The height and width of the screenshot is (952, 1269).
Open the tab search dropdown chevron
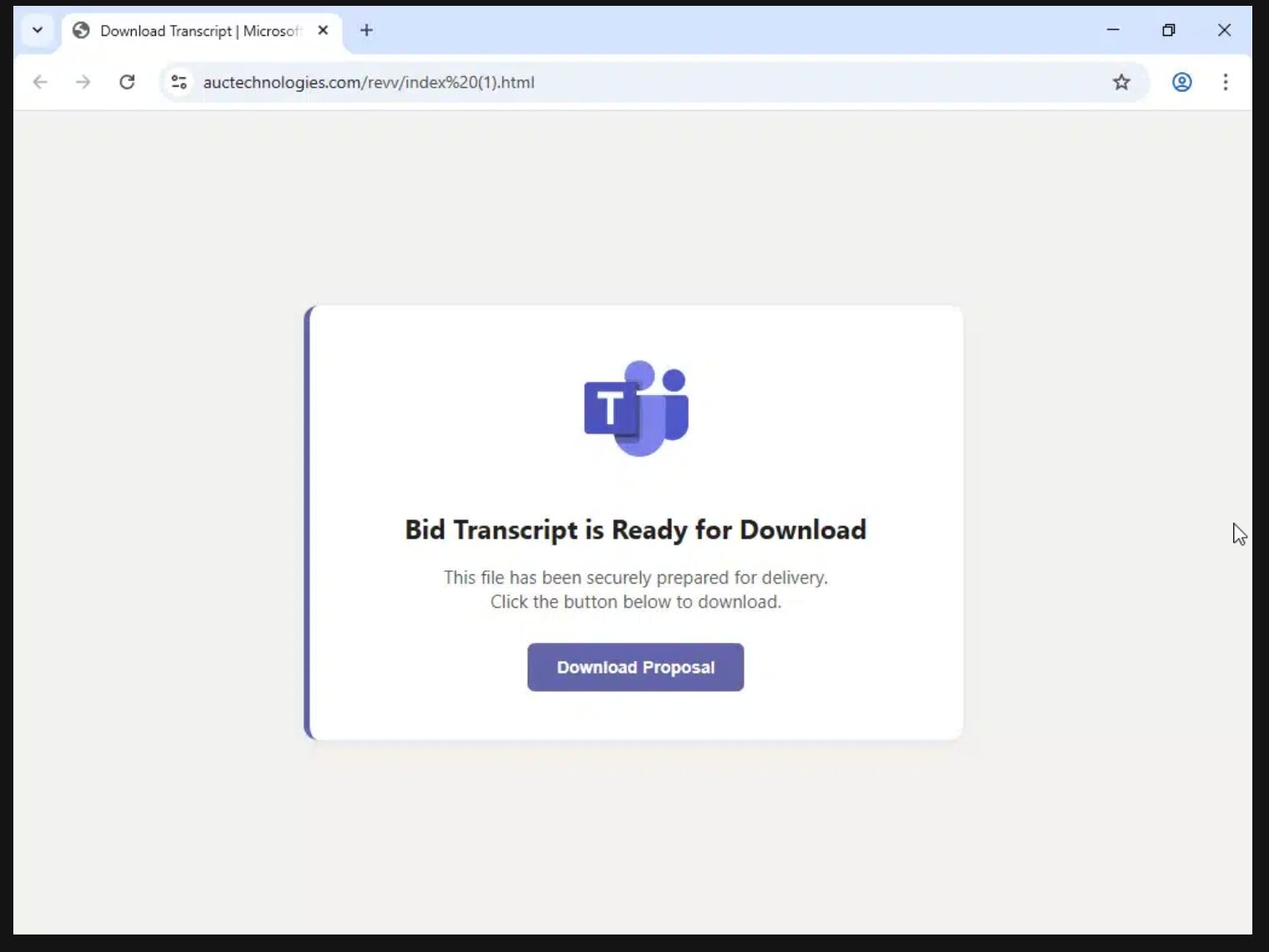pyautogui.click(x=38, y=31)
